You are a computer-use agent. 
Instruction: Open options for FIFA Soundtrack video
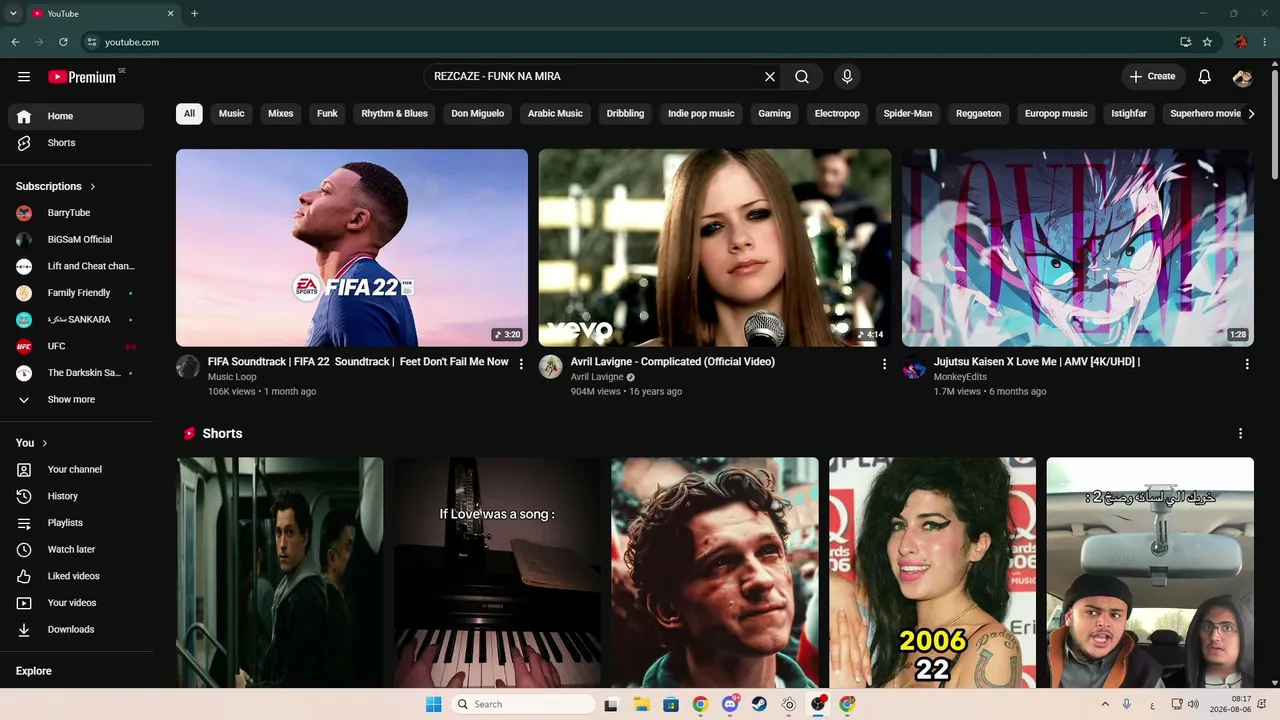pos(521,364)
